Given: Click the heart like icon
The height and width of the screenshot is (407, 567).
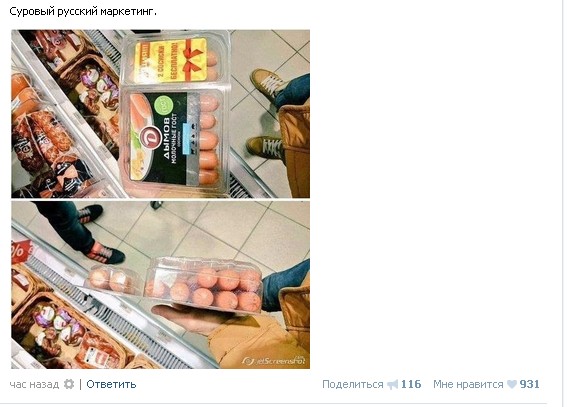Looking at the screenshot, I should point(512,384).
